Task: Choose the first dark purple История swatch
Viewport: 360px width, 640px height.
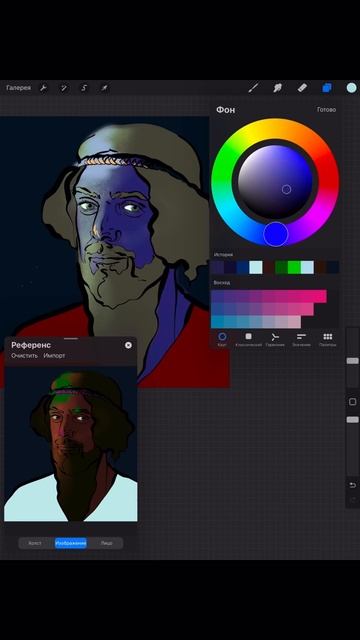Action: click(x=218, y=267)
